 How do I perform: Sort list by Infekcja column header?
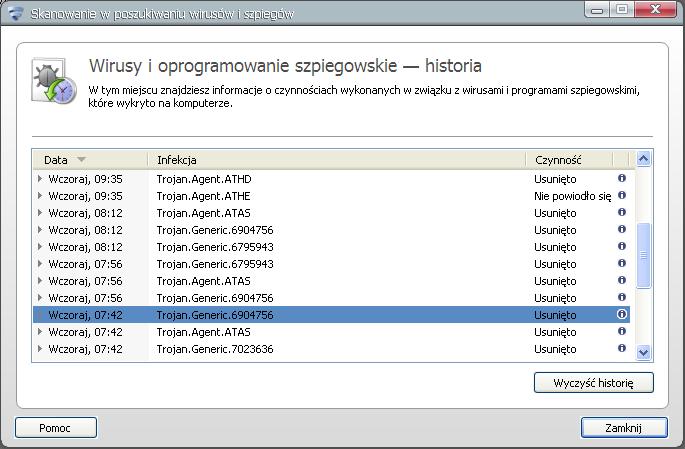pyautogui.click(x=336, y=160)
